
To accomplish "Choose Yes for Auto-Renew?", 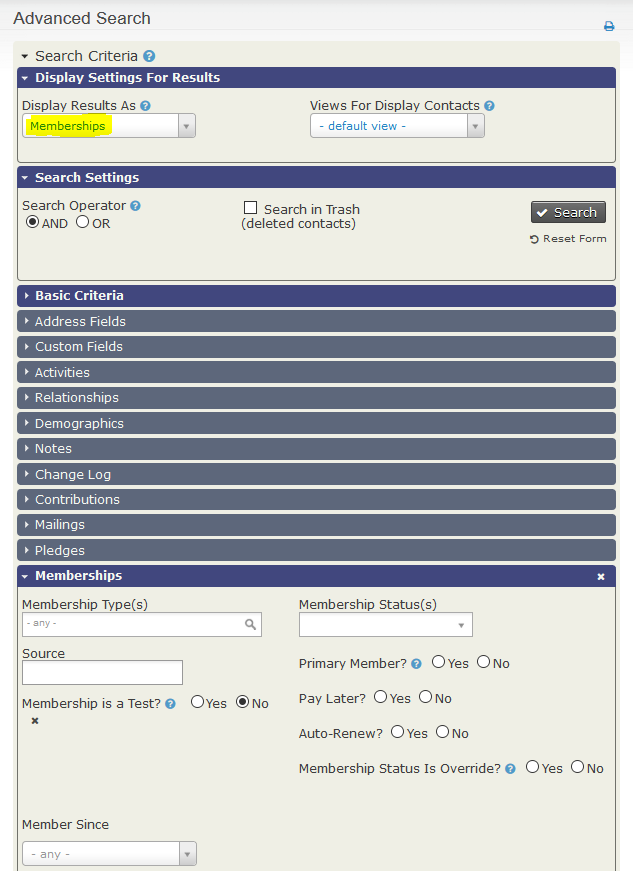I will tap(398, 732).
